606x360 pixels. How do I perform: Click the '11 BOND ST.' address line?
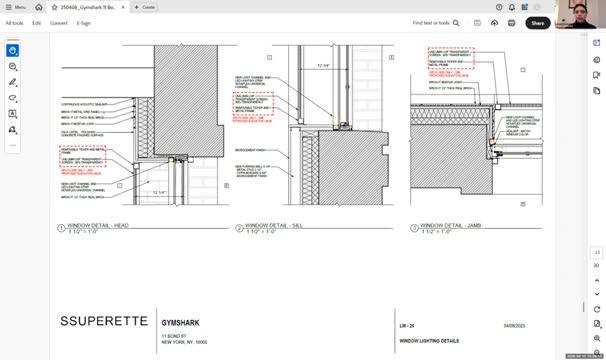174,336
